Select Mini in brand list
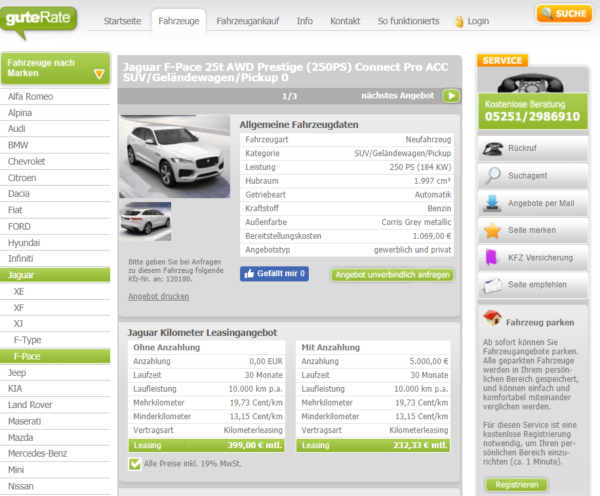 click(x=55, y=470)
